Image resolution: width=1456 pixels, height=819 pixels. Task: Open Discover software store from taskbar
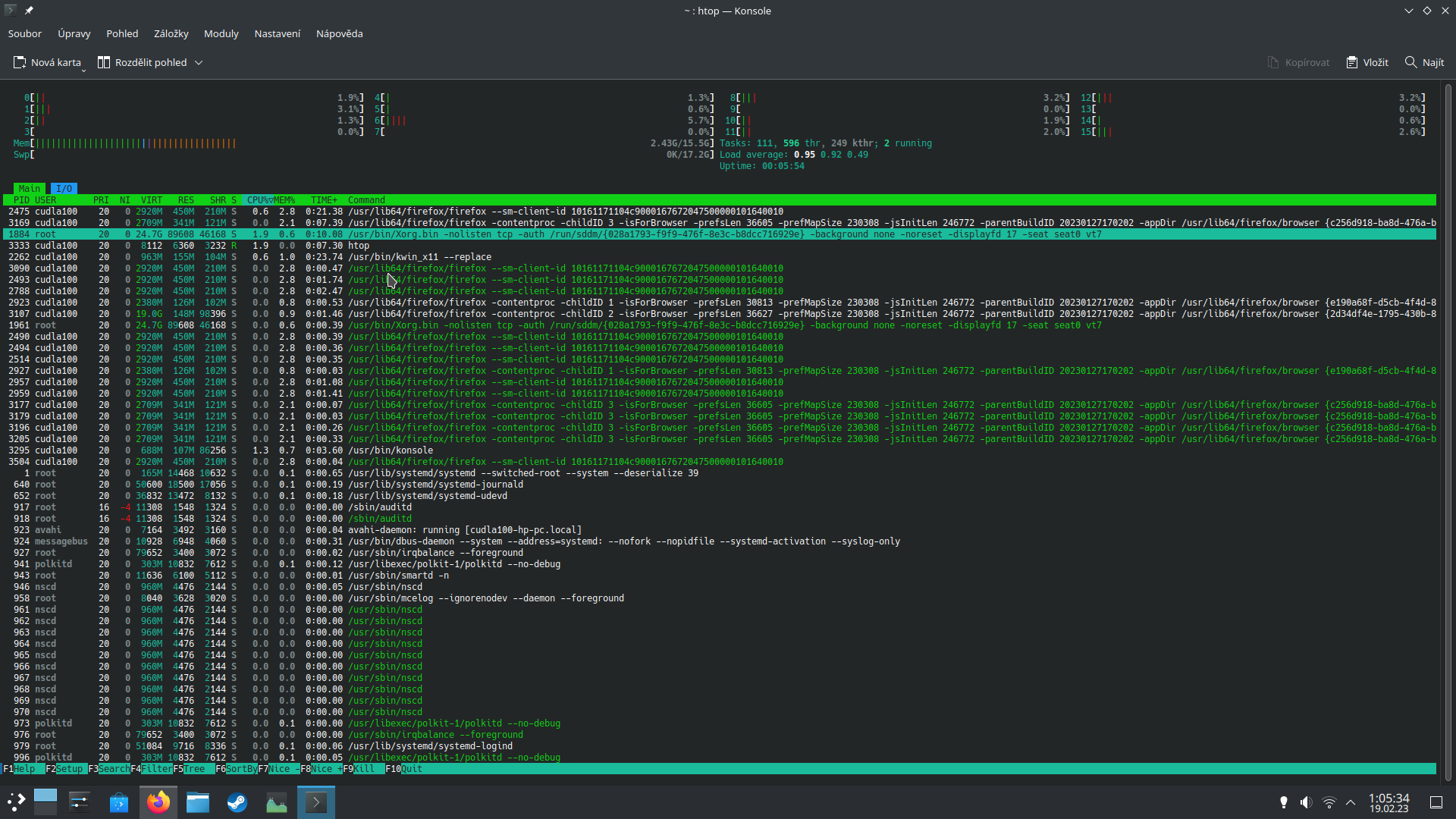click(x=119, y=802)
